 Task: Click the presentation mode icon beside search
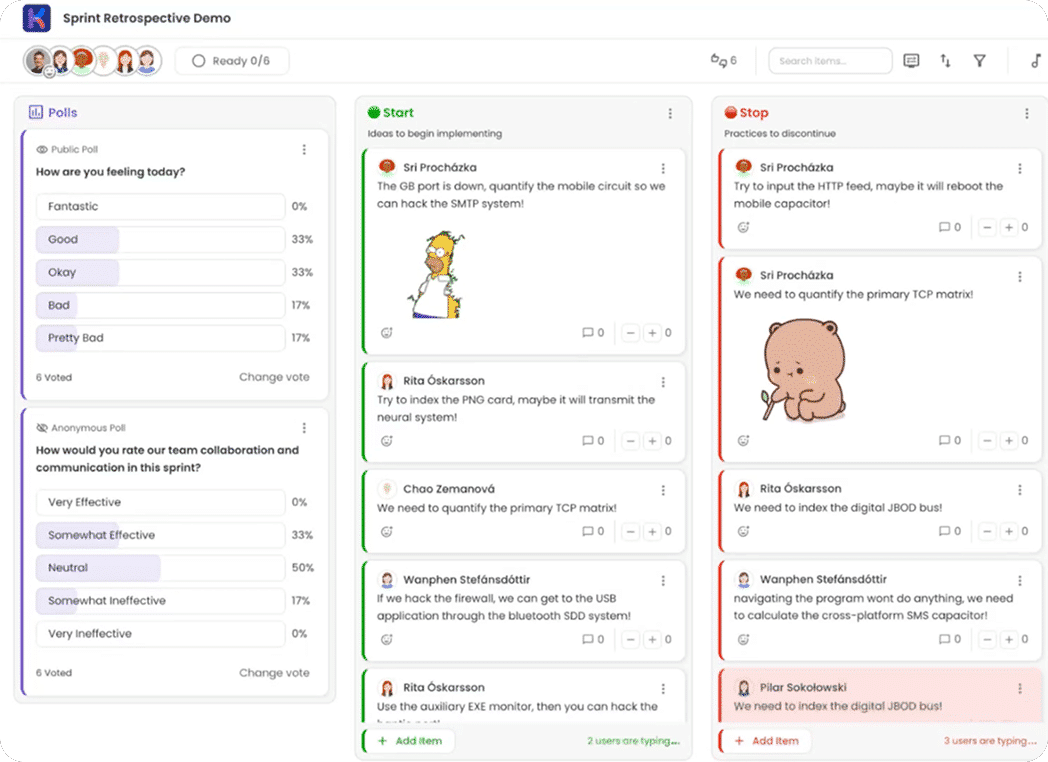pyautogui.click(x=911, y=61)
